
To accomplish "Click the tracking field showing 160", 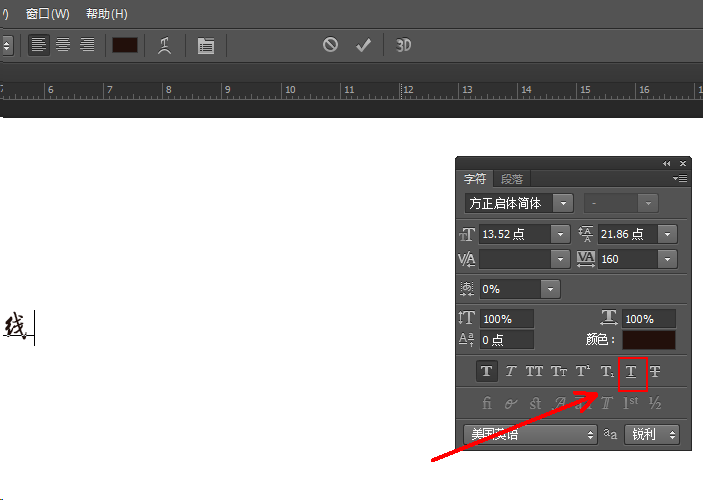I will (628, 259).
